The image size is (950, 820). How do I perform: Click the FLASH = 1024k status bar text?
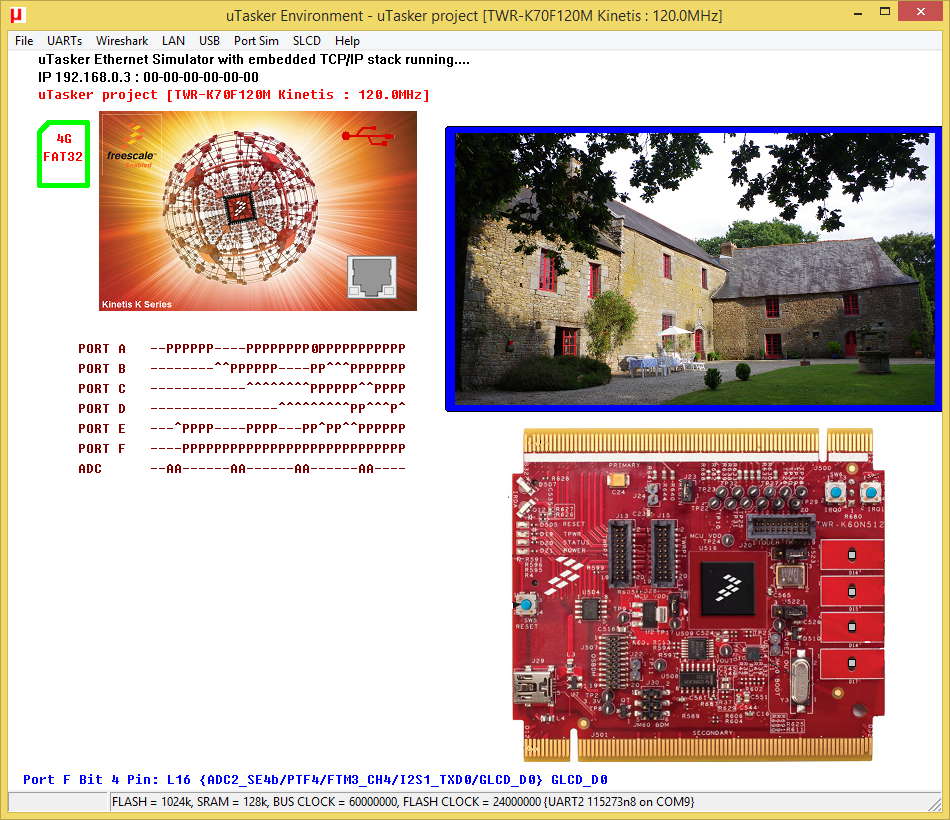point(403,801)
